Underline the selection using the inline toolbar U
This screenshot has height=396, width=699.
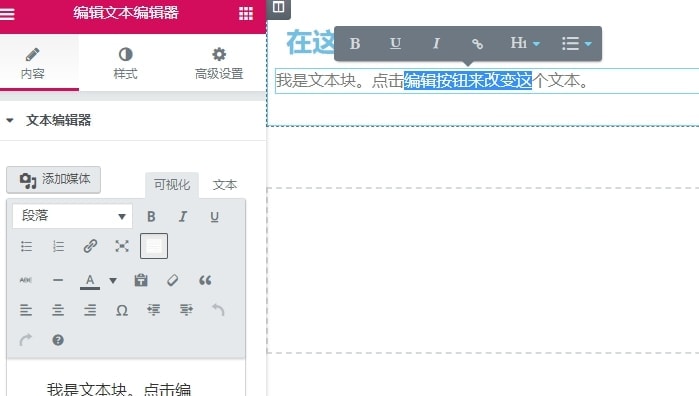pos(395,44)
